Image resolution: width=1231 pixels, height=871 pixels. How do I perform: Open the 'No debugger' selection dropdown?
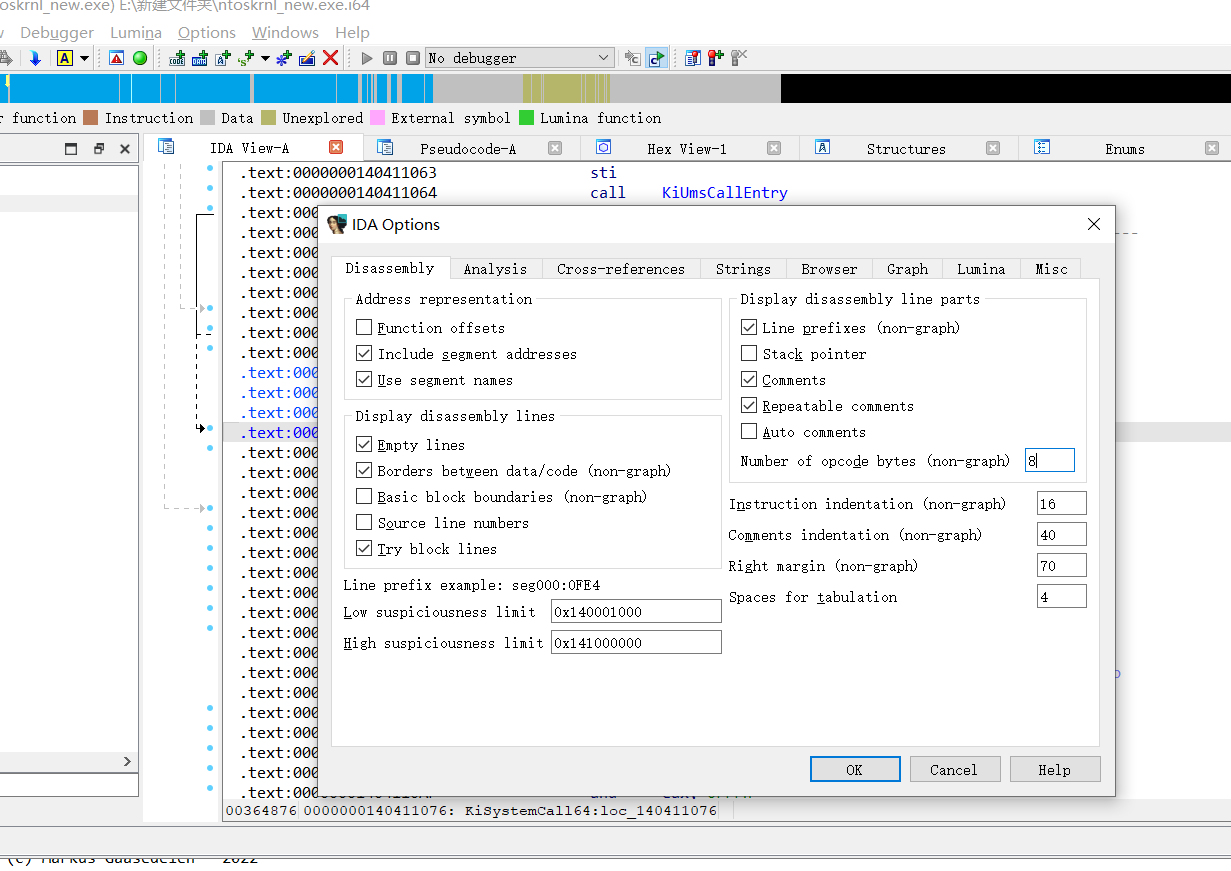520,58
